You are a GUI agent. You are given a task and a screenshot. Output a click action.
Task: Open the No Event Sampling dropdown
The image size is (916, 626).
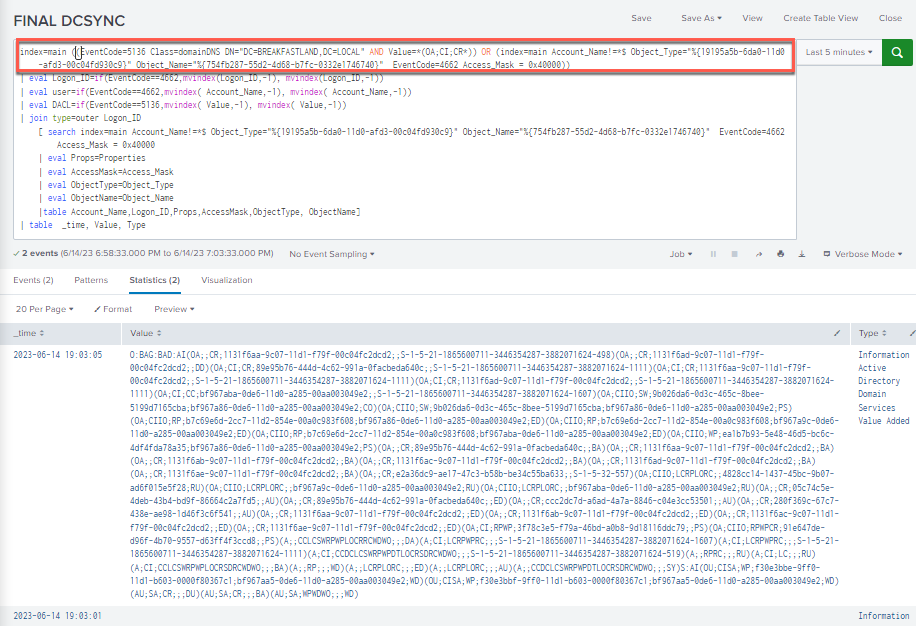pyautogui.click(x=331, y=254)
